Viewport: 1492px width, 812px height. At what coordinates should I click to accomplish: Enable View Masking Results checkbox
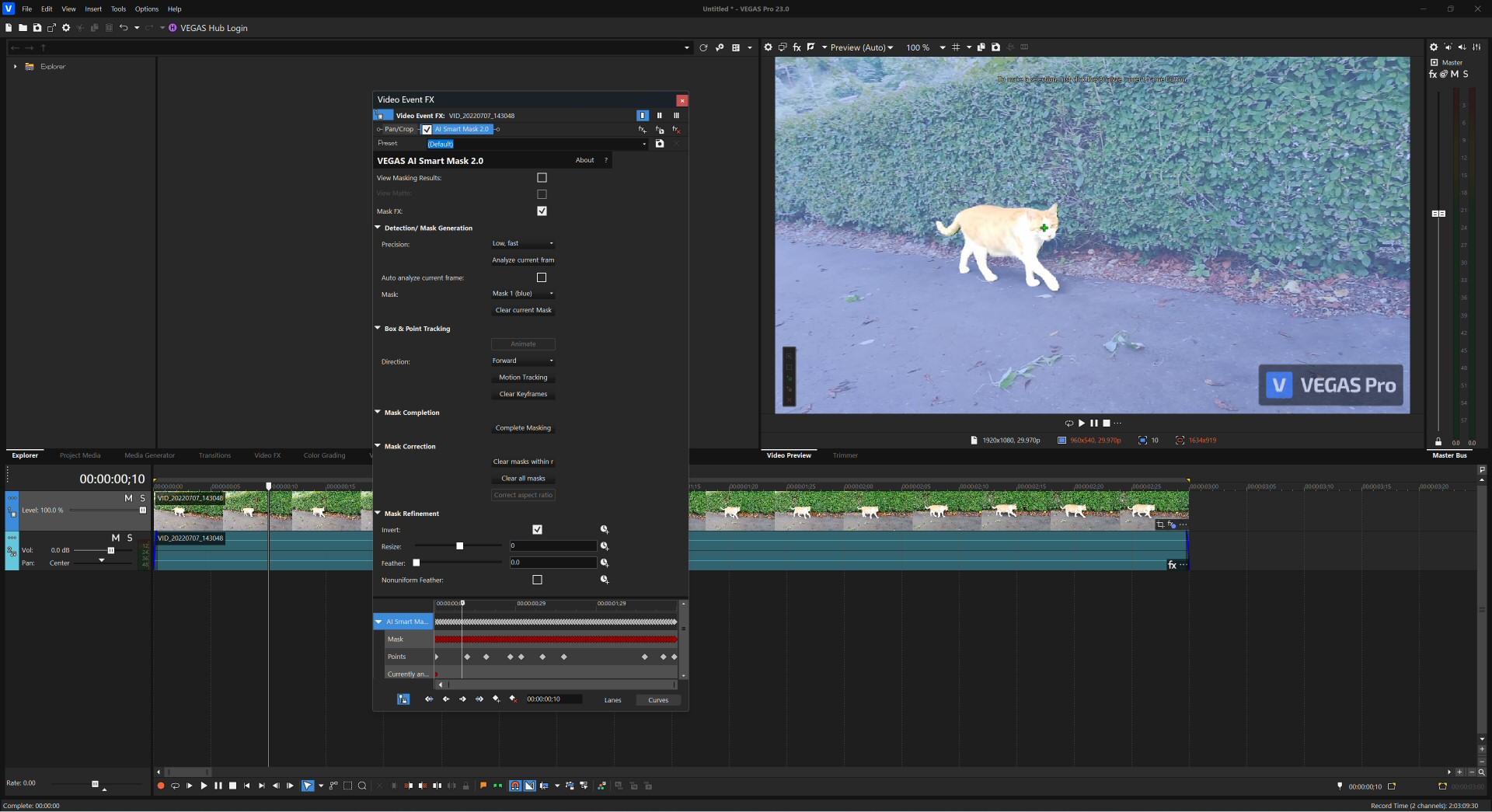[x=542, y=178]
